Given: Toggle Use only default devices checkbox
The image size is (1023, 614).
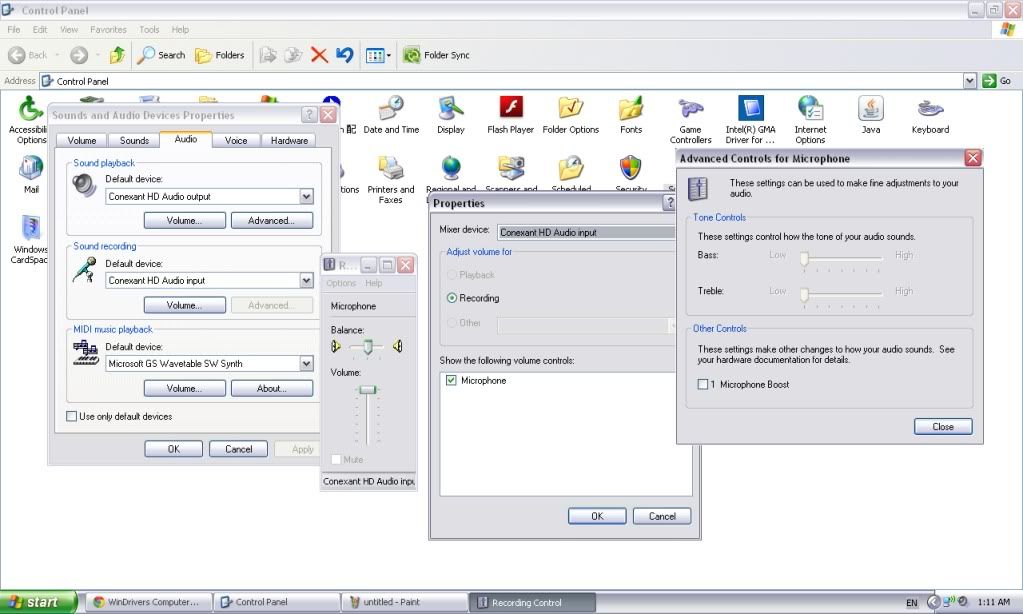Looking at the screenshot, I should (x=72, y=416).
